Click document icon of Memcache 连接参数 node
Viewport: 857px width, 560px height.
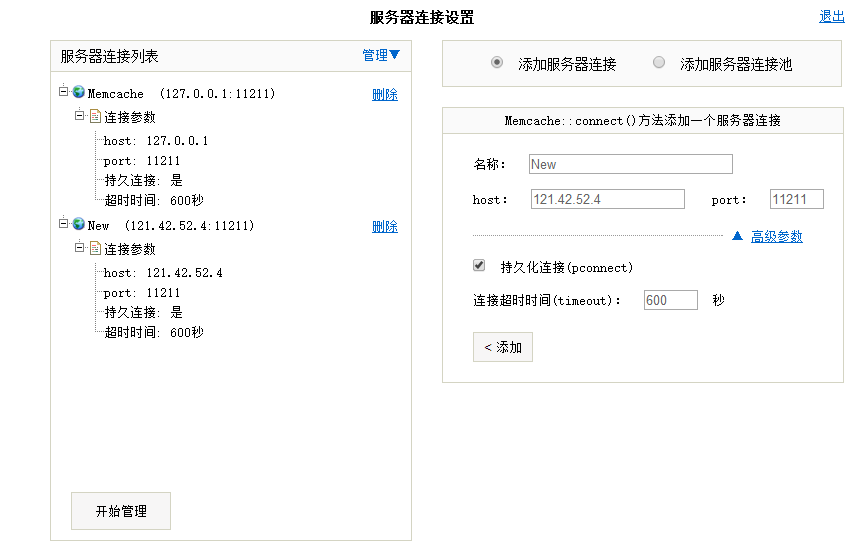pyautogui.click(x=96, y=116)
